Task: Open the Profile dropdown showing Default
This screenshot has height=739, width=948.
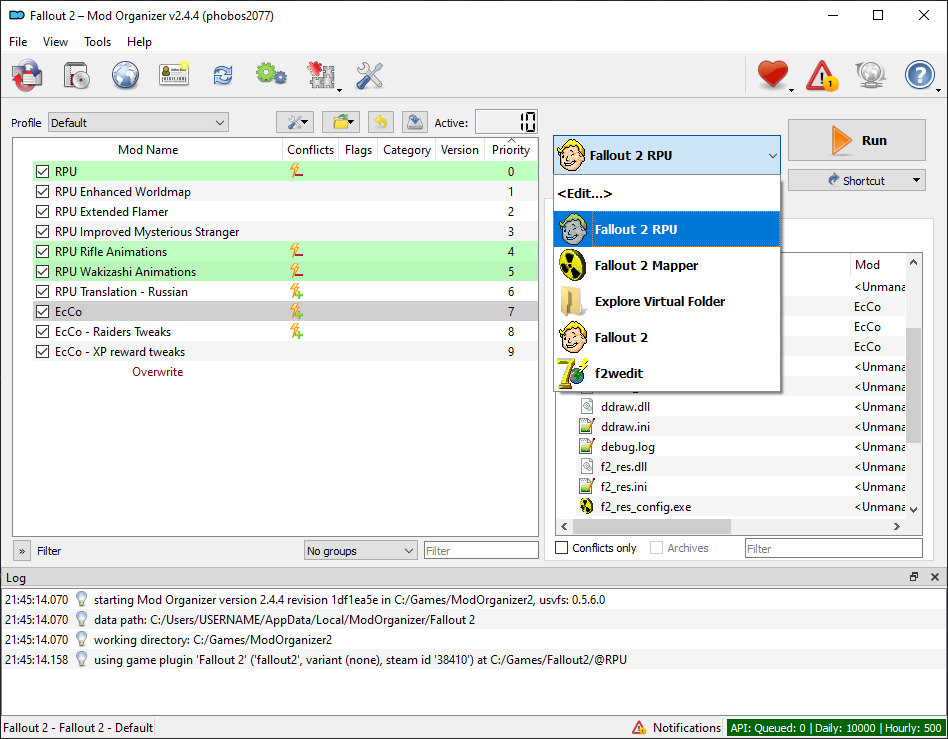Action: (x=138, y=122)
